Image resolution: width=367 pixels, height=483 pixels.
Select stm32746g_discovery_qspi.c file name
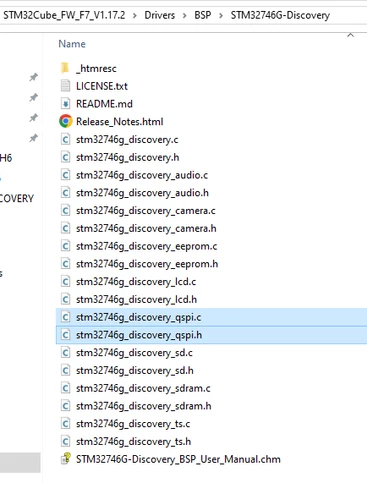coord(139,317)
